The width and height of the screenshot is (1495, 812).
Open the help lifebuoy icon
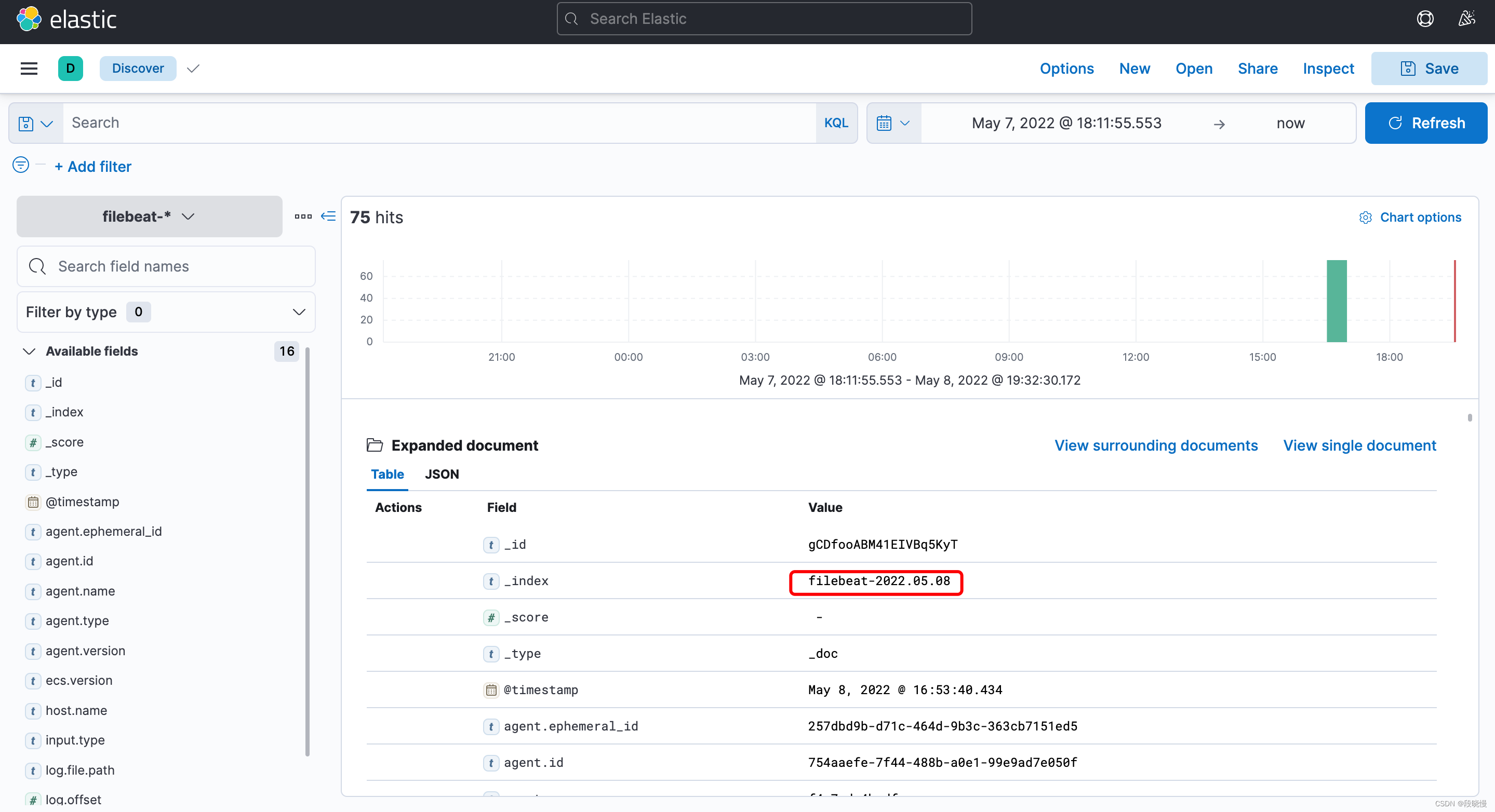pos(1425,19)
